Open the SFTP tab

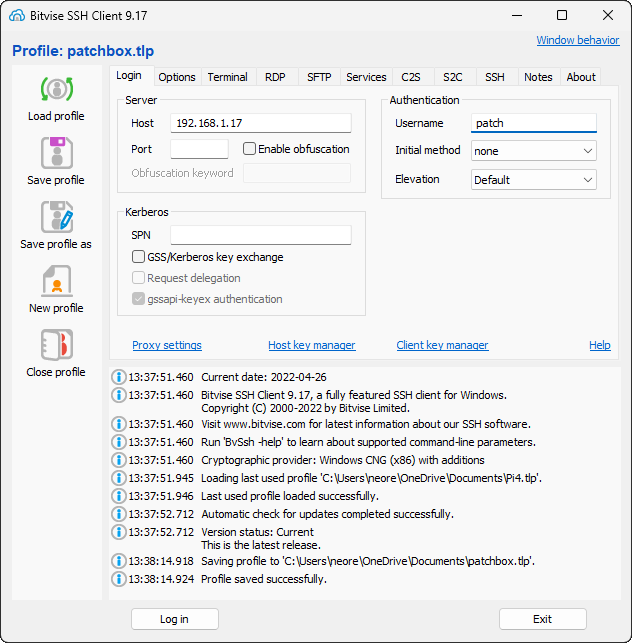coord(319,77)
